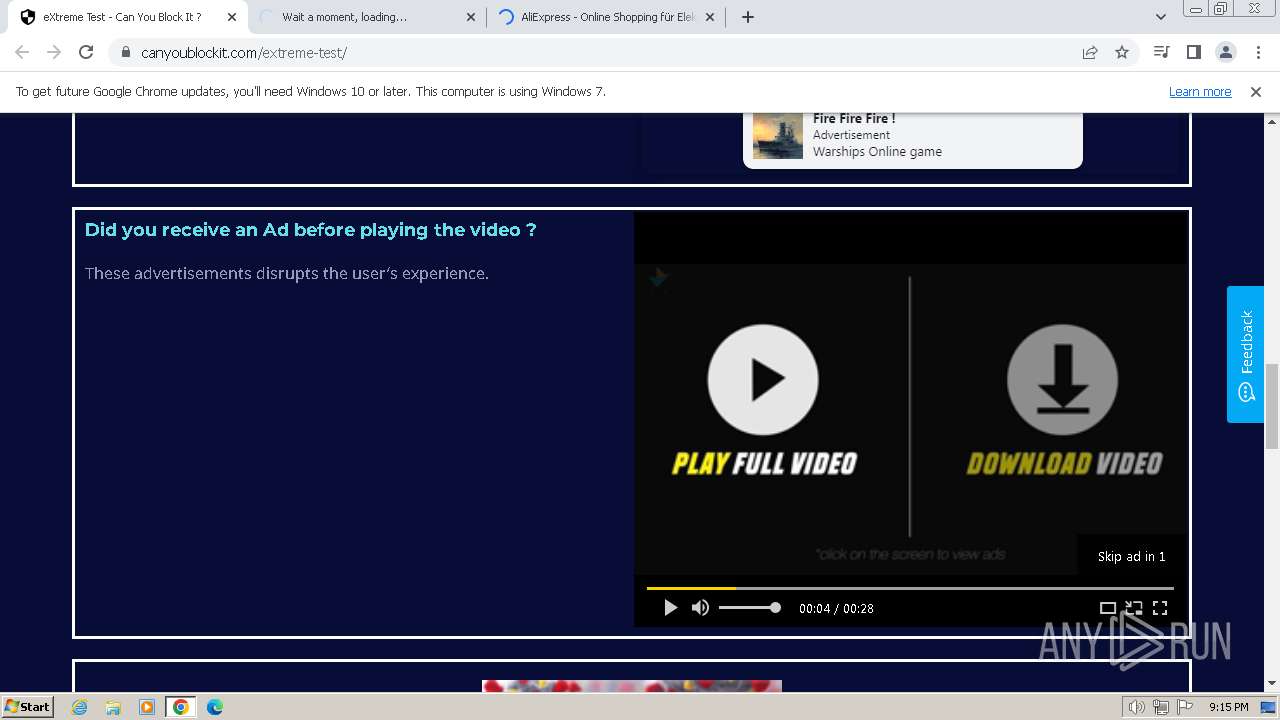Go back to previous page
1280x720 pixels.
tap(22, 52)
